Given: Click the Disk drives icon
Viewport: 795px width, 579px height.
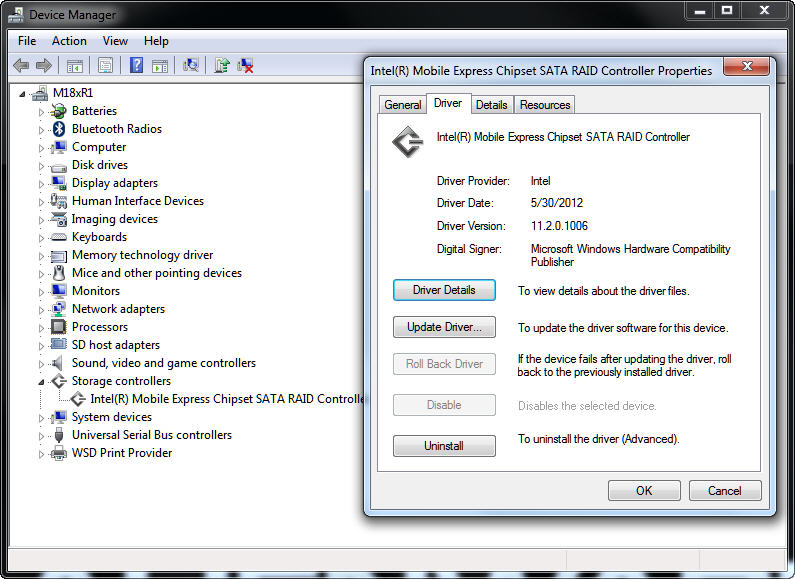Looking at the screenshot, I should coord(59,166).
